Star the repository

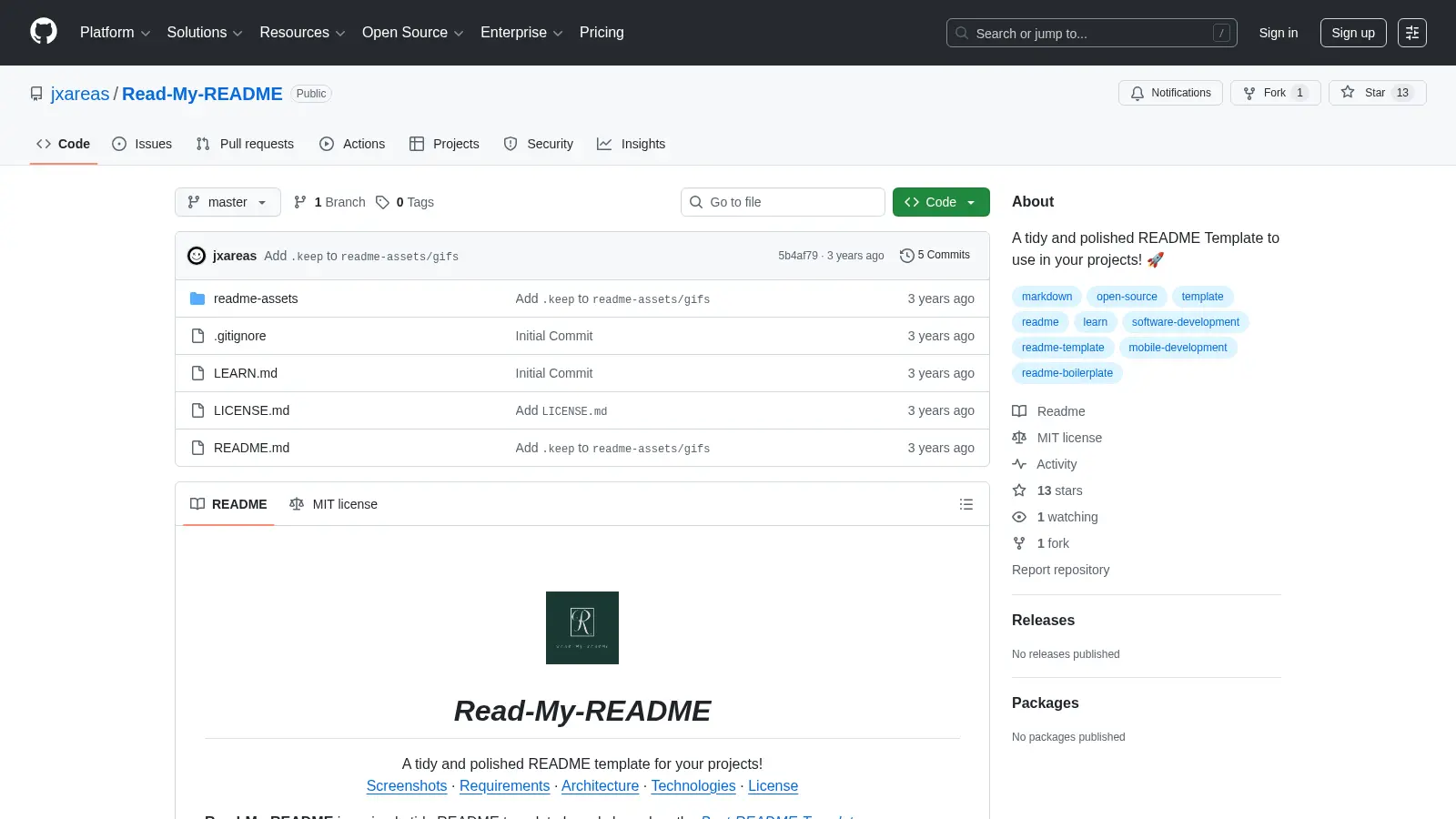pos(1377,93)
